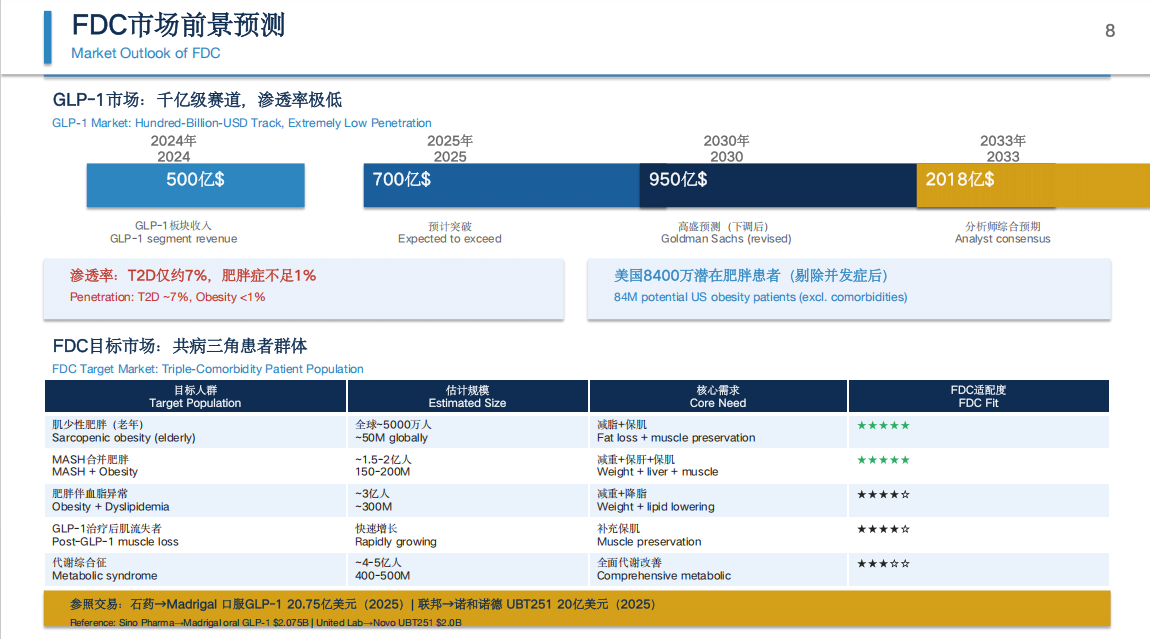The width and height of the screenshot is (1150, 639).
Task: Click star rating in Post-GLP-1 muscle loss row
Action: [884, 529]
